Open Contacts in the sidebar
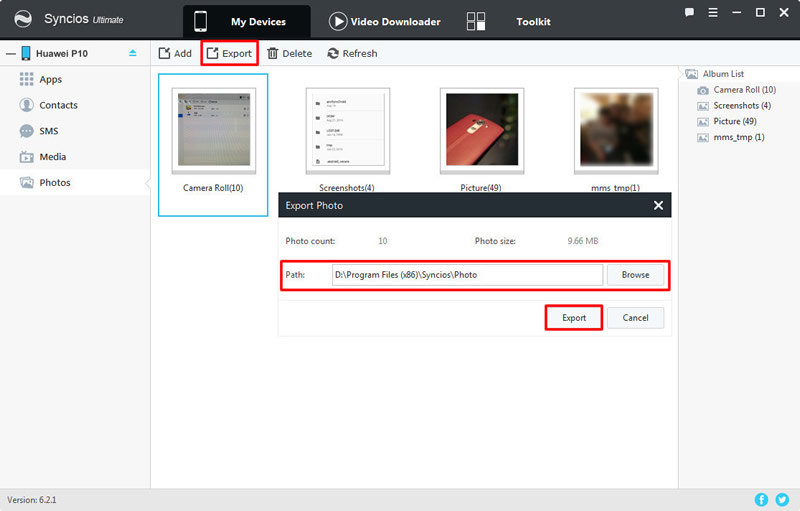 (75, 105)
